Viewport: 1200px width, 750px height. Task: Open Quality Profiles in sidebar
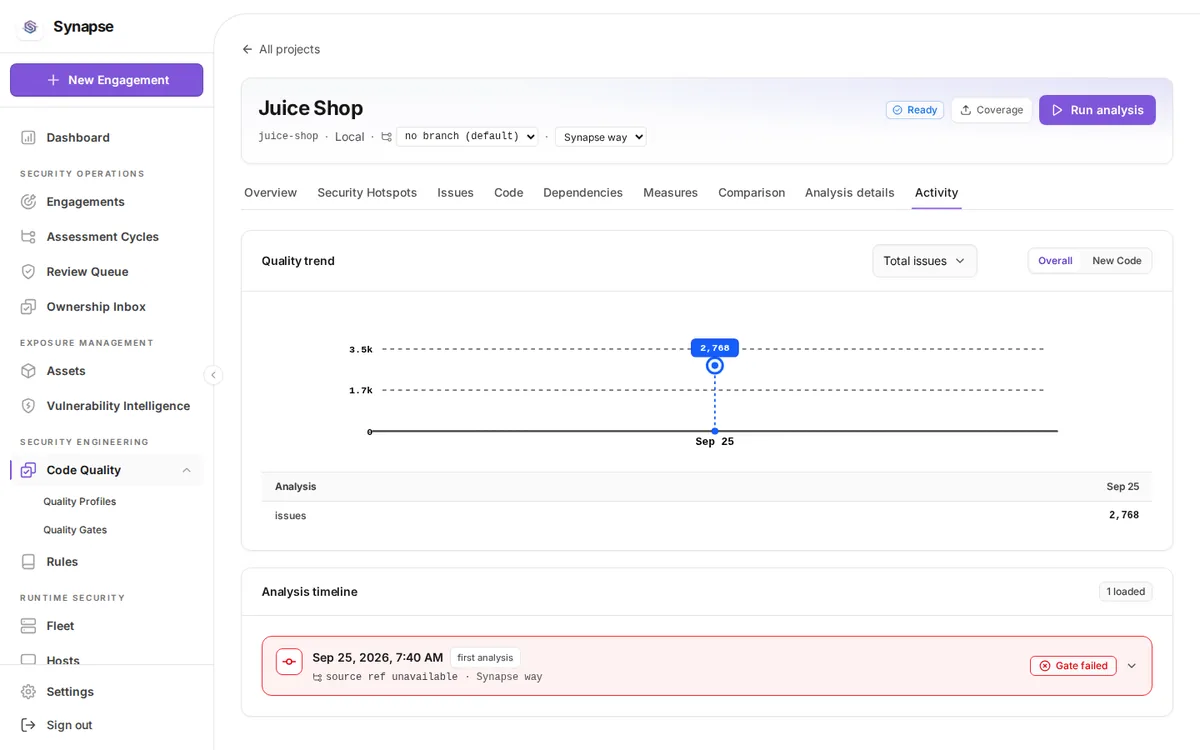tap(80, 502)
